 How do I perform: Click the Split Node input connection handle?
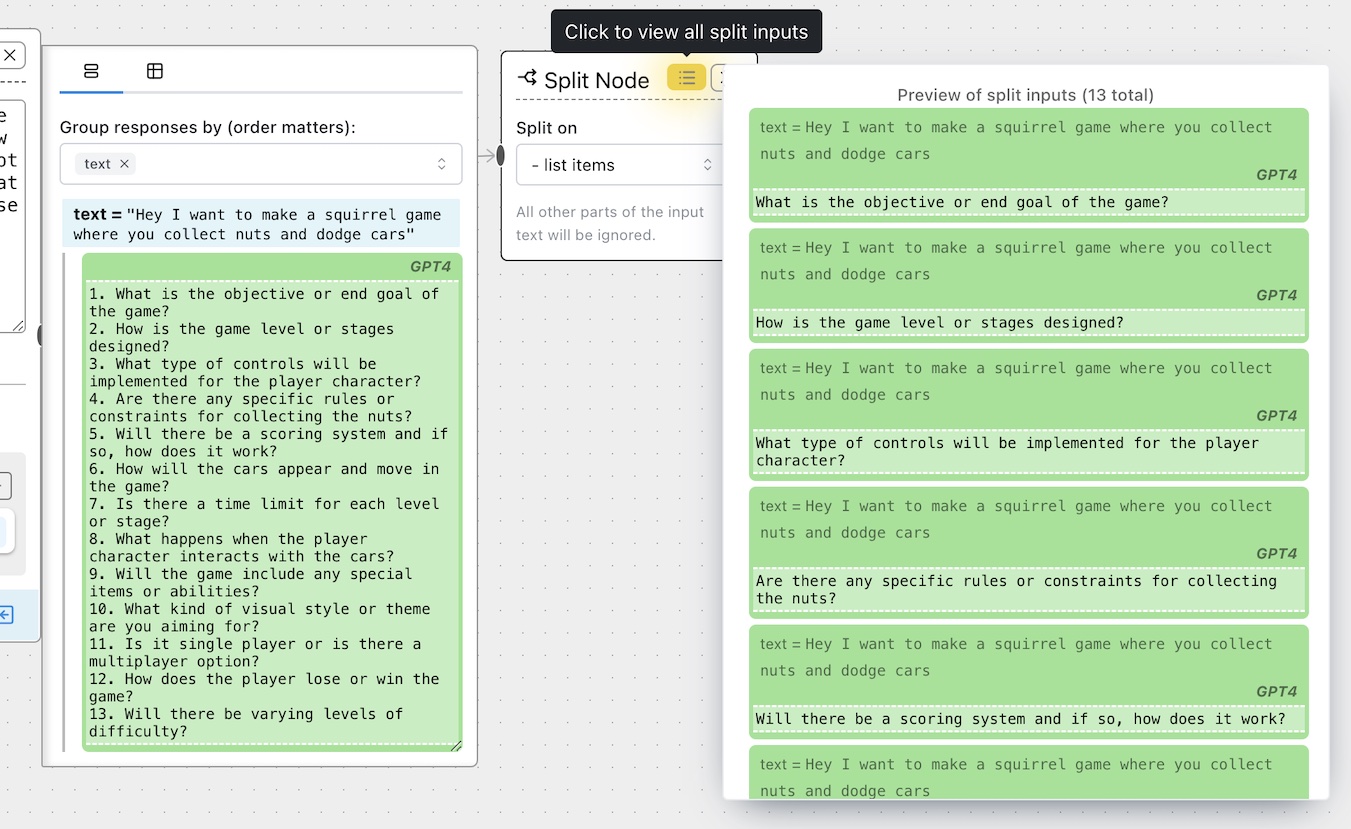pos(501,155)
